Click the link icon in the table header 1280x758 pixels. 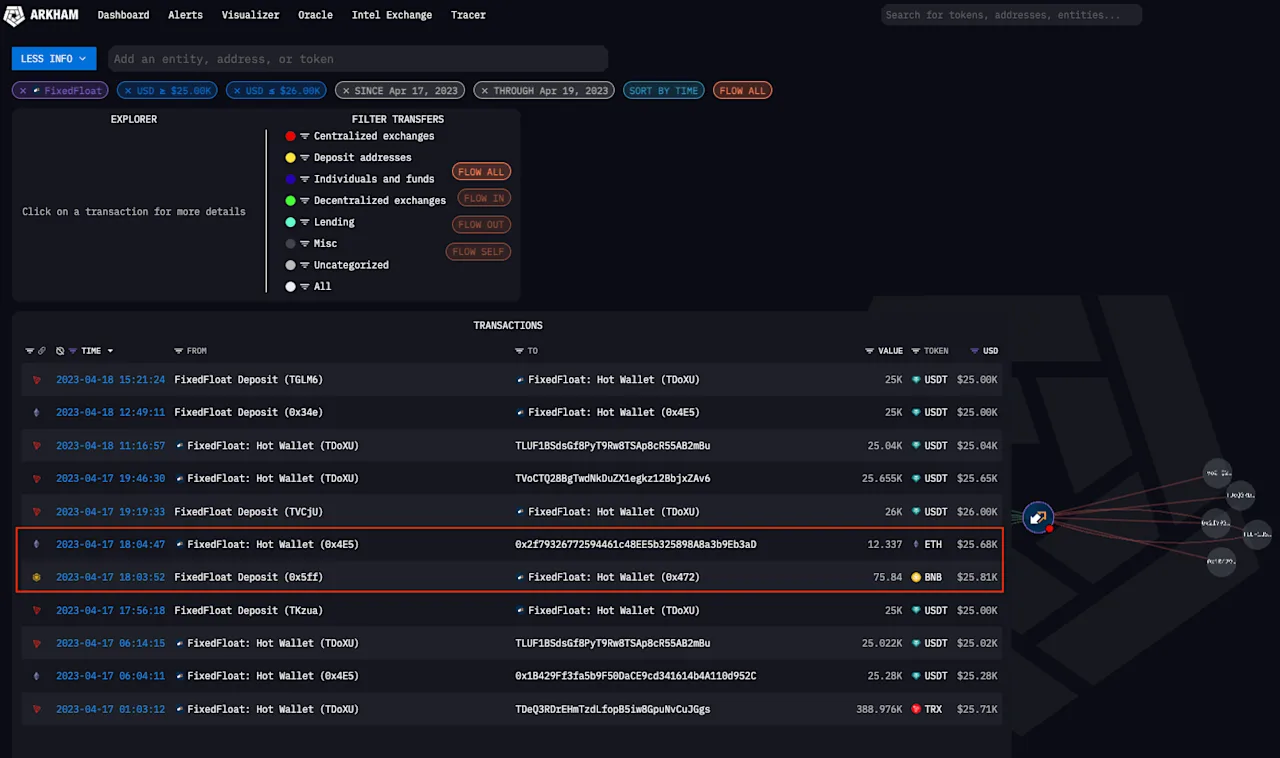pyautogui.click(x=42, y=351)
